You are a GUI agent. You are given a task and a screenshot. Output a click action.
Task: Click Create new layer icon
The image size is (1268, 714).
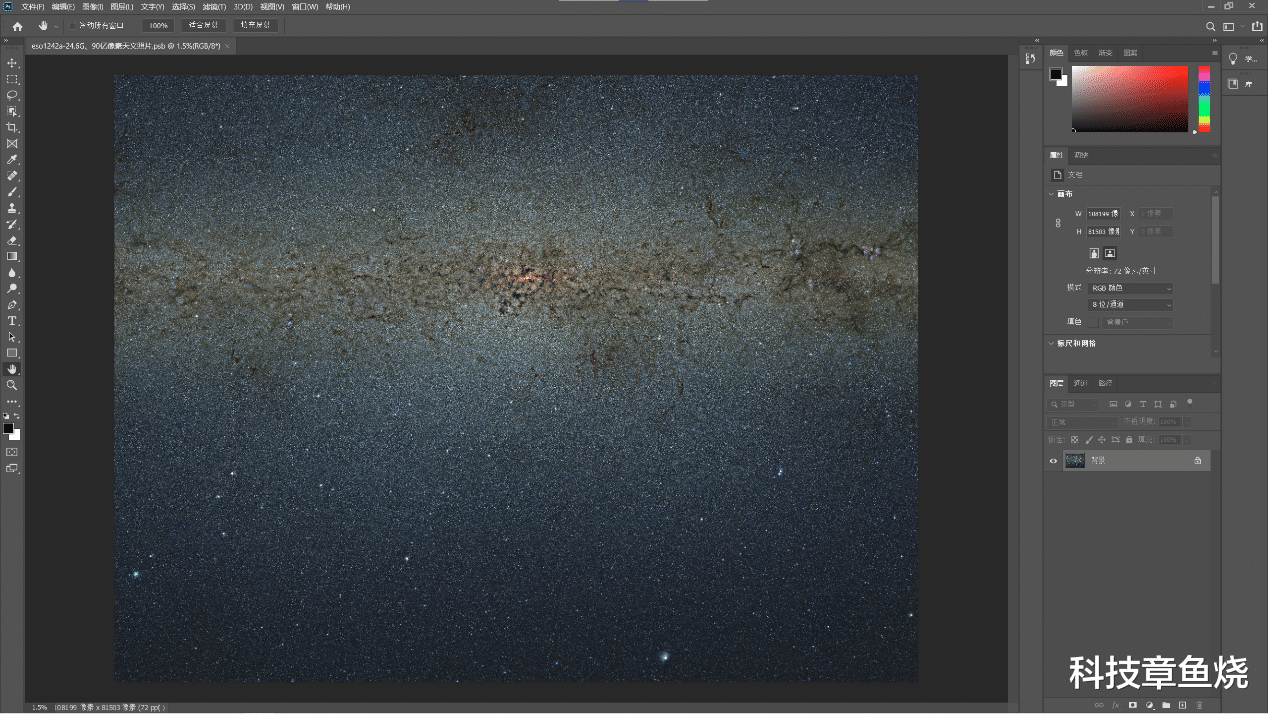point(1182,705)
